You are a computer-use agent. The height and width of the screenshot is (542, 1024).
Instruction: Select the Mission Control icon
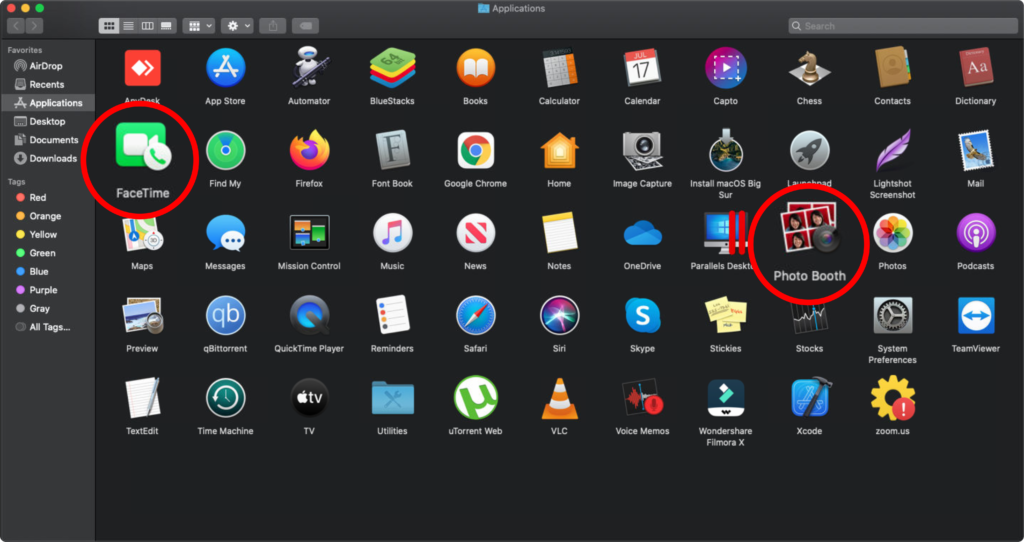pyautogui.click(x=309, y=233)
